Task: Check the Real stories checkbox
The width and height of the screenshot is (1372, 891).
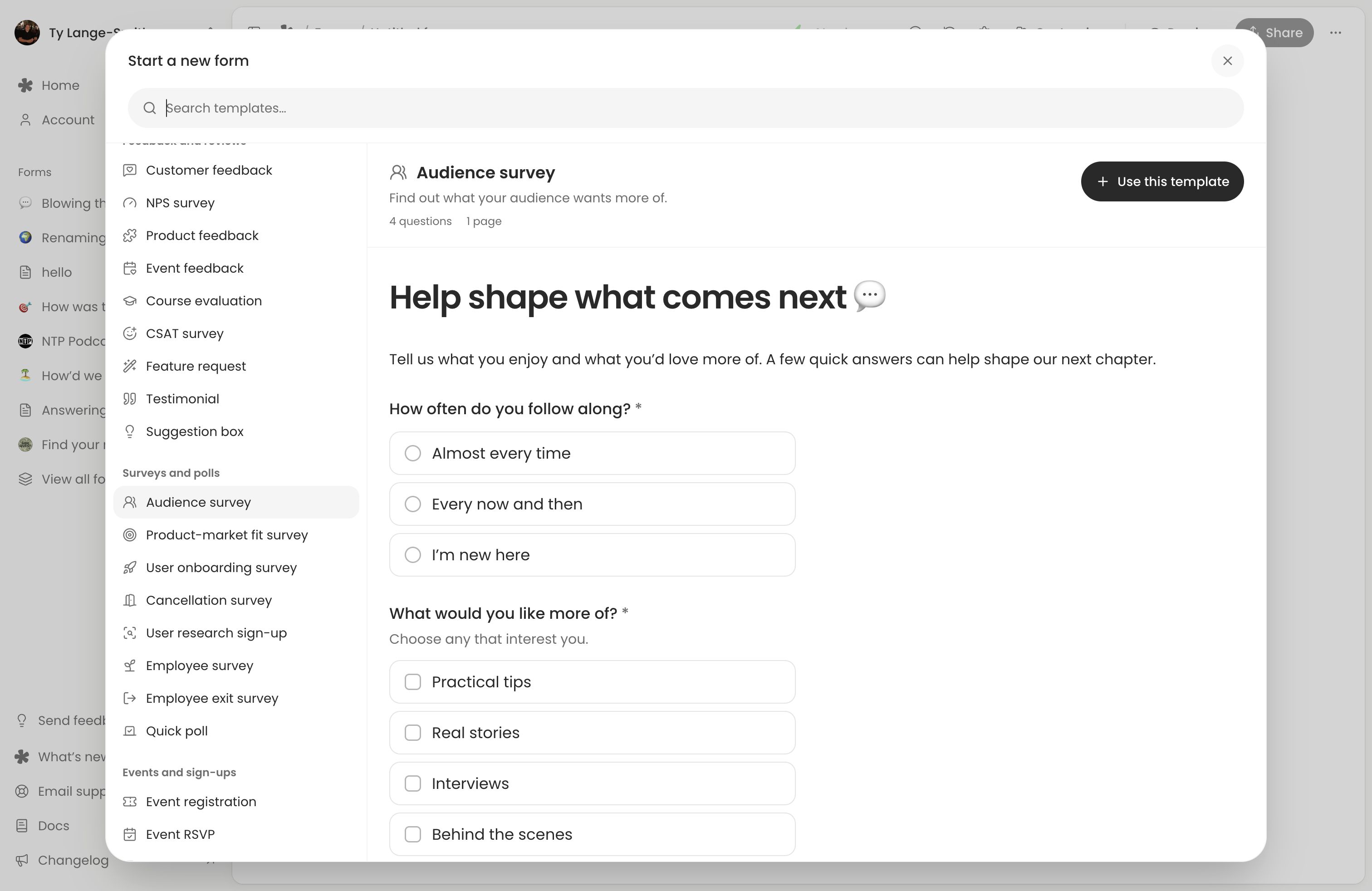Action: click(412, 733)
